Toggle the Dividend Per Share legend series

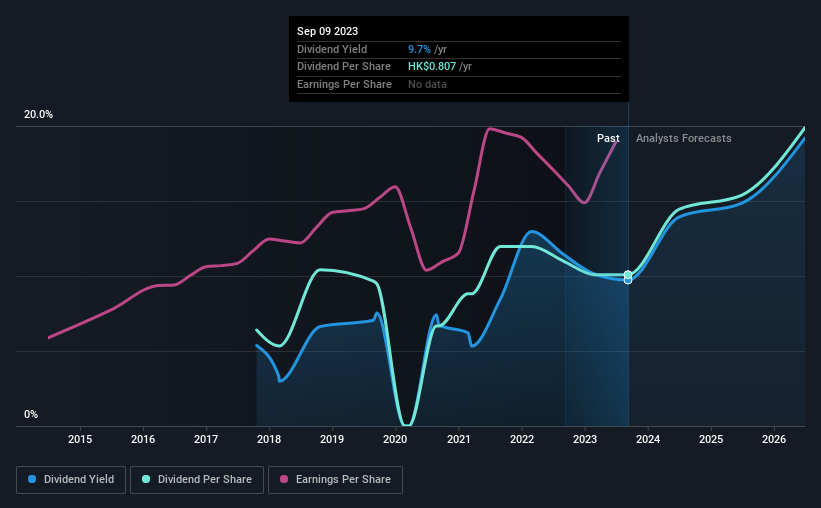click(197, 480)
